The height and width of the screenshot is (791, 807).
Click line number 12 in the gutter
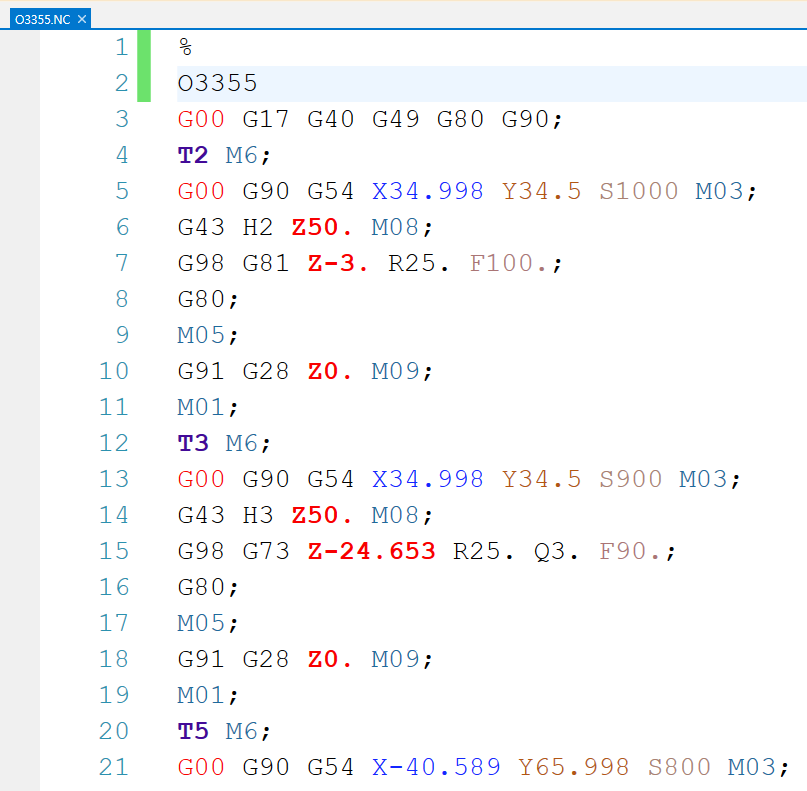(x=113, y=444)
